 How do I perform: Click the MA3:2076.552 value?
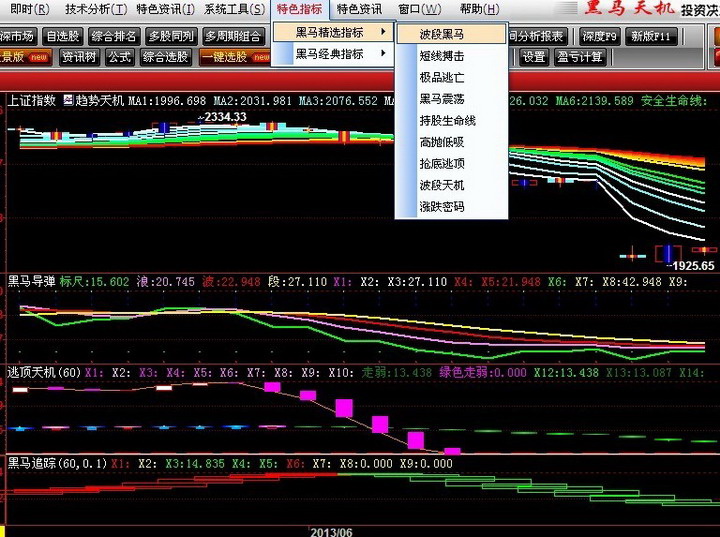click(338, 101)
